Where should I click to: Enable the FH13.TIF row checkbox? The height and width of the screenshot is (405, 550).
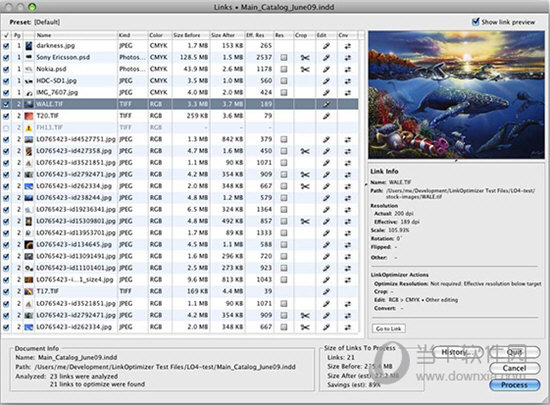click(6, 128)
